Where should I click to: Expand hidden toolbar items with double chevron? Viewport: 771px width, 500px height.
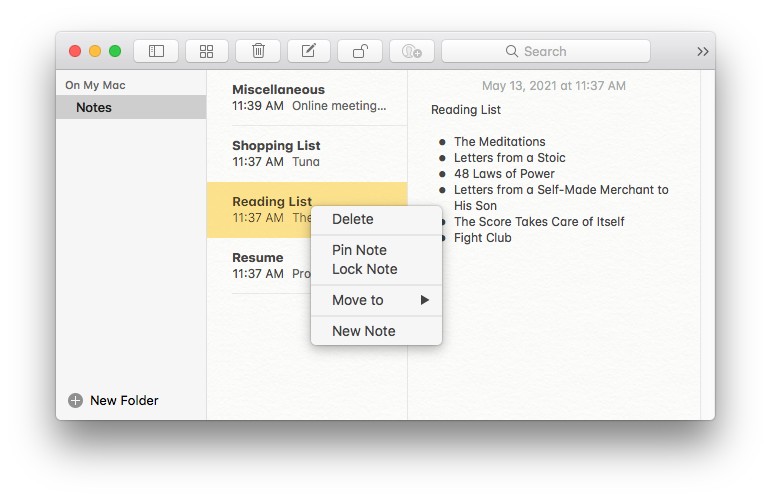[x=703, y=51]
